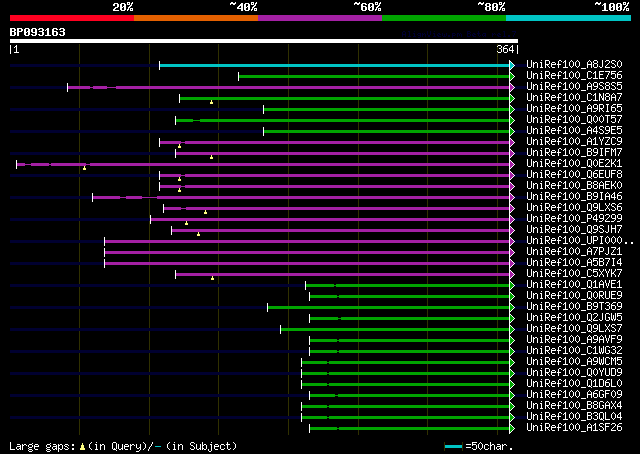The height and width of the screenshot is (454, 640).
Task: Select the UniRef100_B8AEK0 label
Action: pyautogui.click(x=574, y=186)
